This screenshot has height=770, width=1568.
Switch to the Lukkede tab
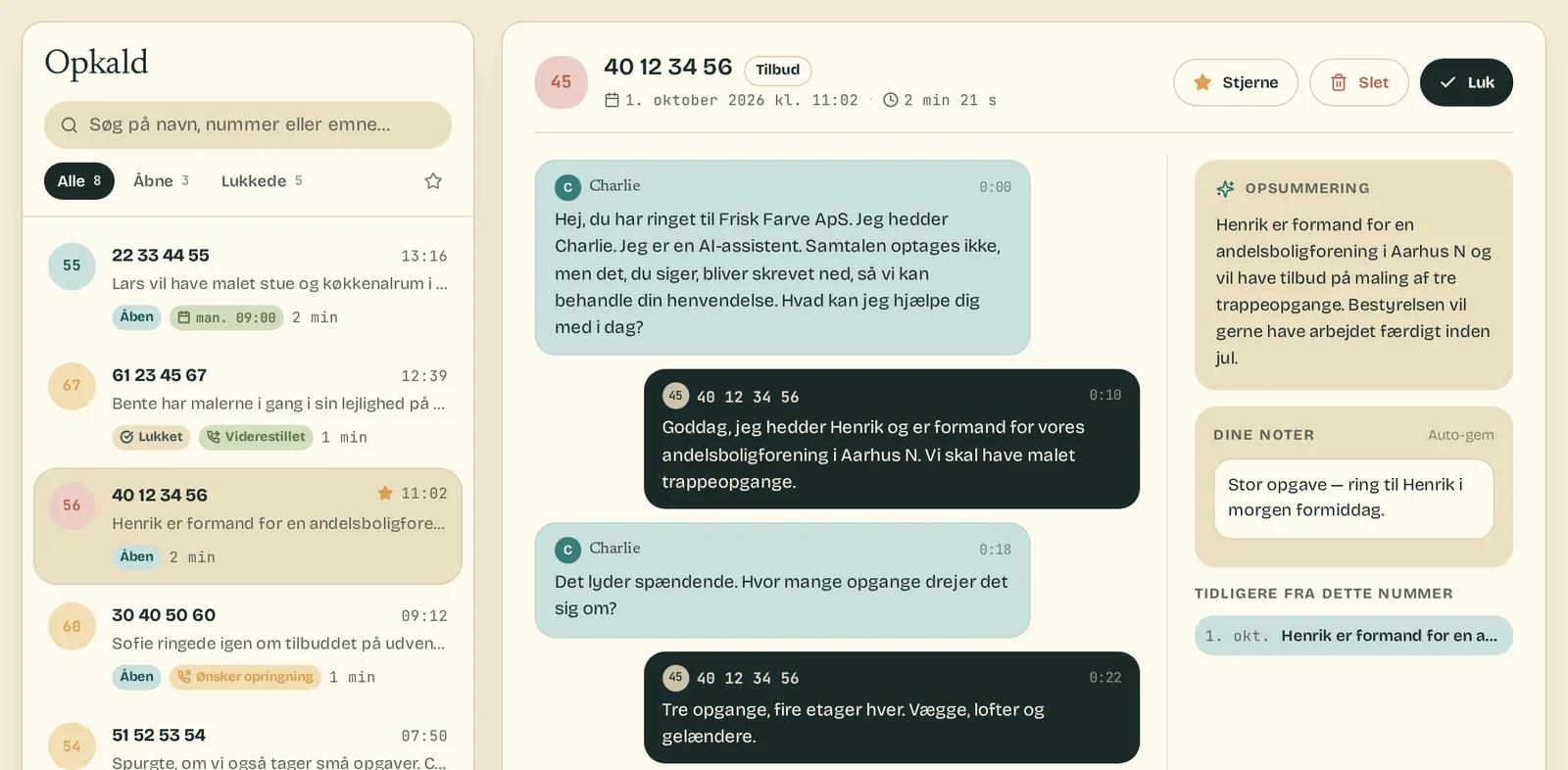coord(261,181)
